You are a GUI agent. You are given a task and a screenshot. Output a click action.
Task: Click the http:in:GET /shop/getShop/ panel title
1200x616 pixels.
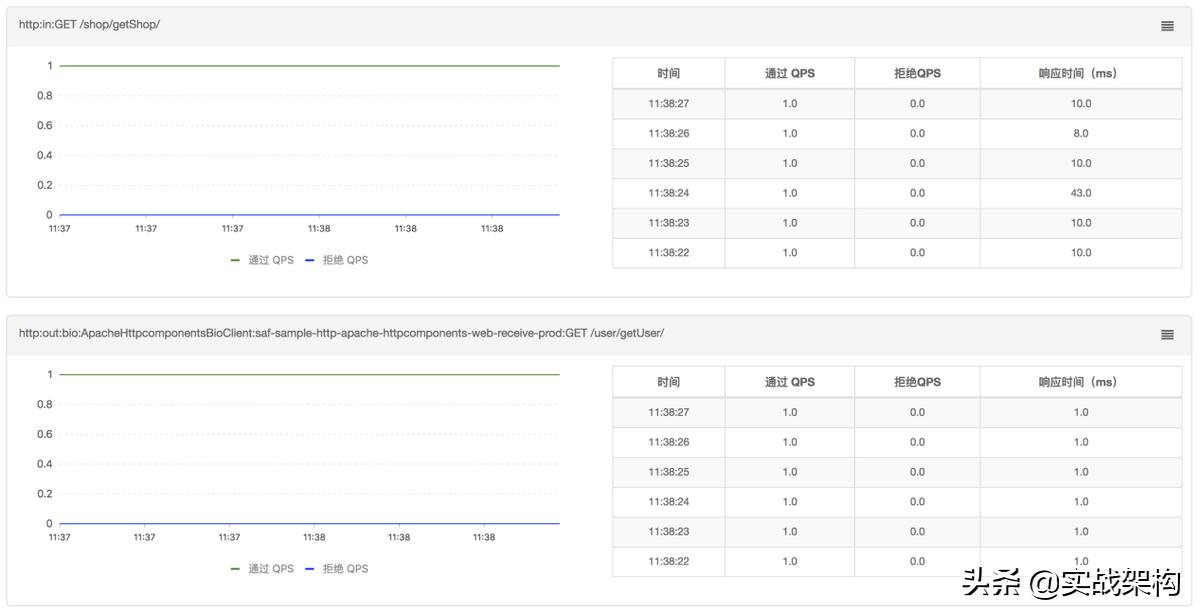[x=89, y=25]
